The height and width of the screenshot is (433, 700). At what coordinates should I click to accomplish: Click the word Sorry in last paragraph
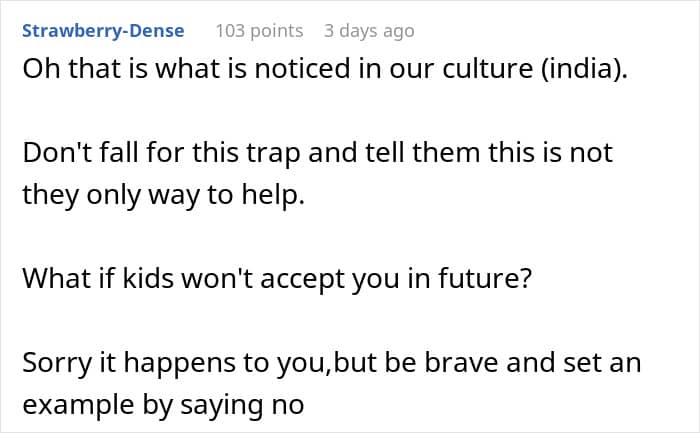pos(57,364)
